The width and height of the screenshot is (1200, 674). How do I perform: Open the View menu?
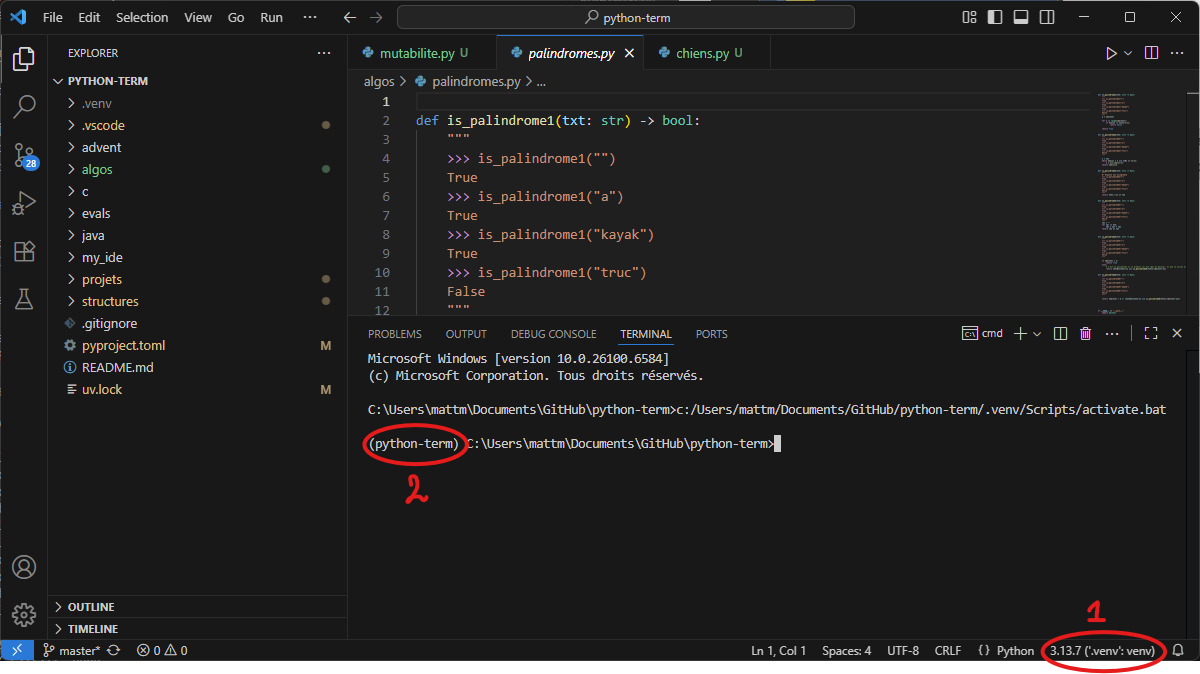[198, 17]
